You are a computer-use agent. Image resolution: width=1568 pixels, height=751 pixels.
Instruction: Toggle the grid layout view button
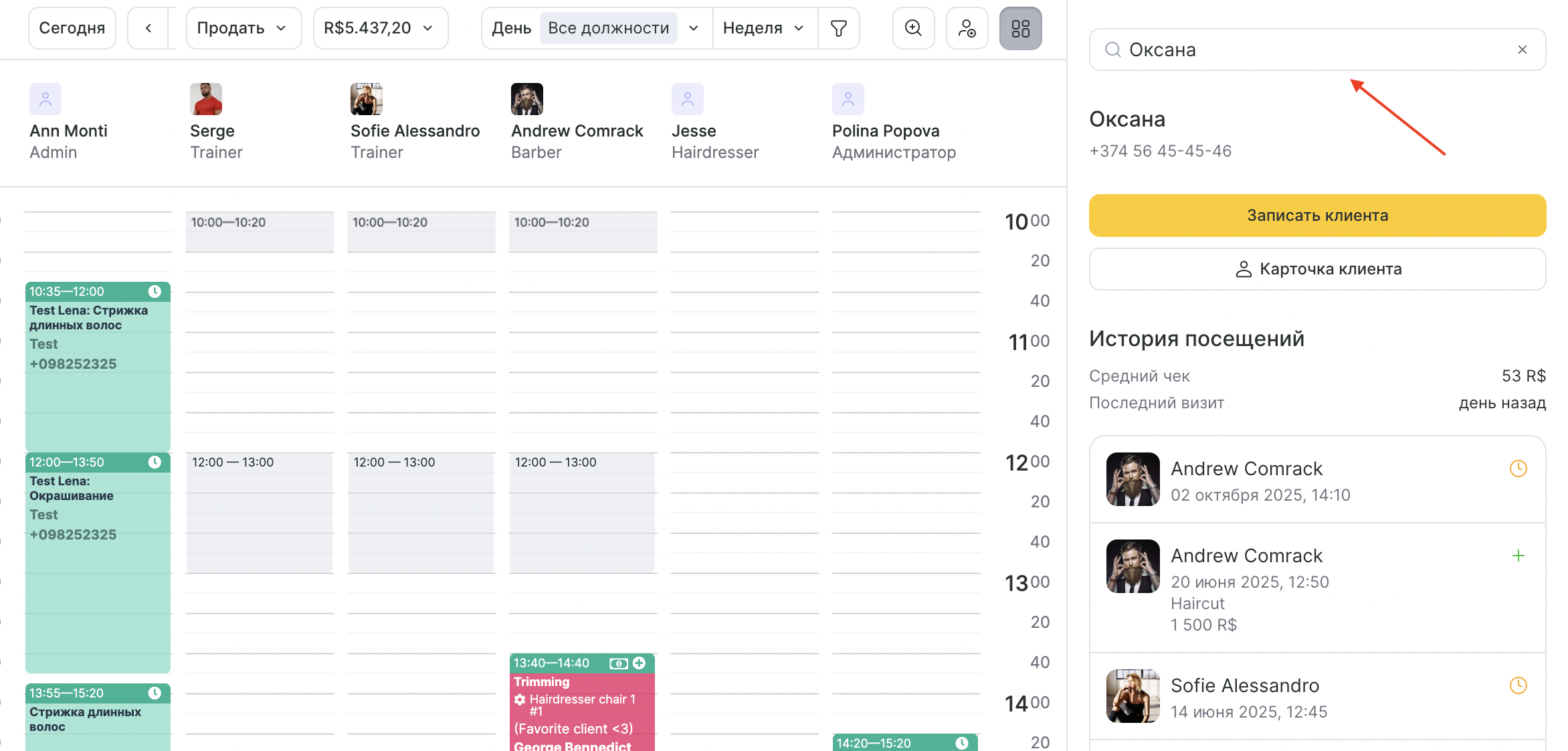pos(1020,28)
